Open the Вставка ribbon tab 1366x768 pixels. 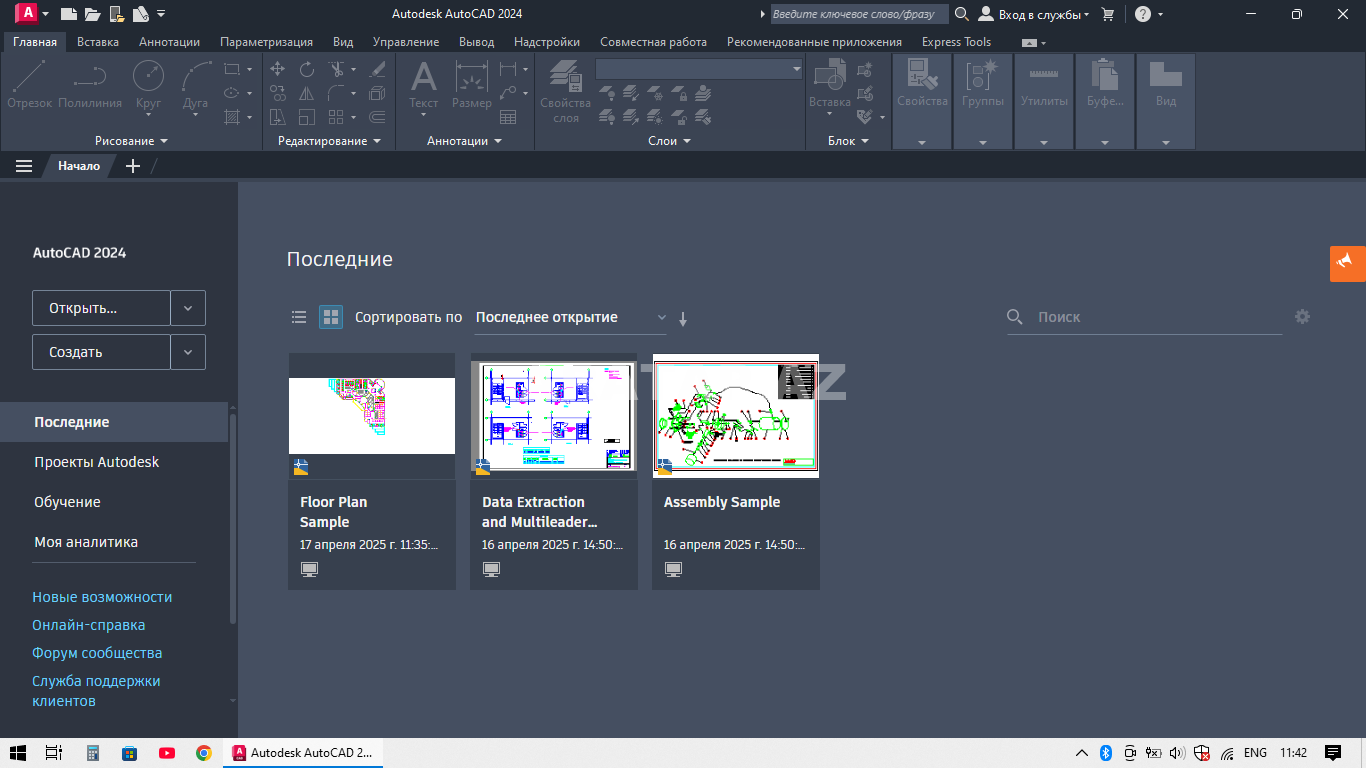(98, 42)
